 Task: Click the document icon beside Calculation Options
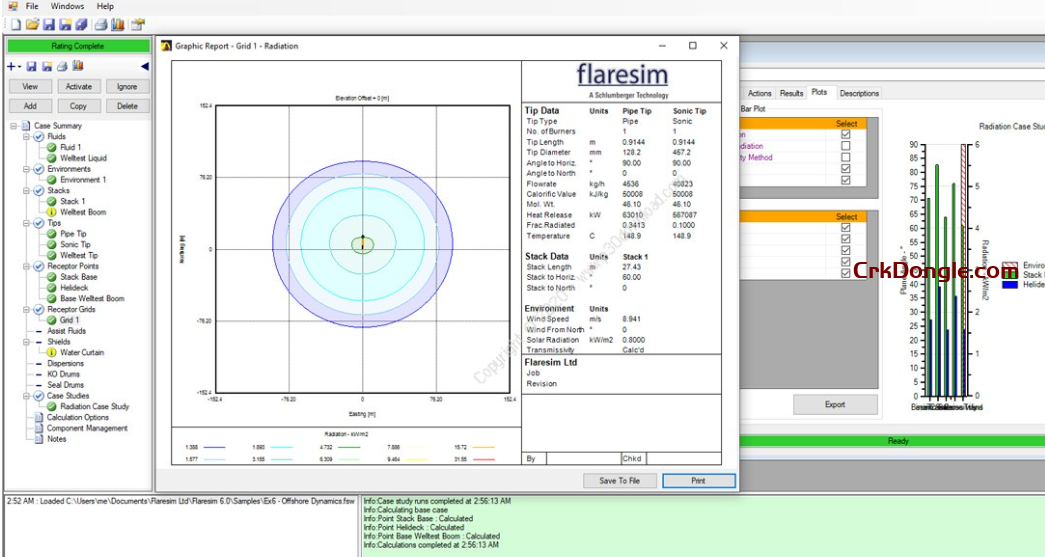tap(39, 418)
